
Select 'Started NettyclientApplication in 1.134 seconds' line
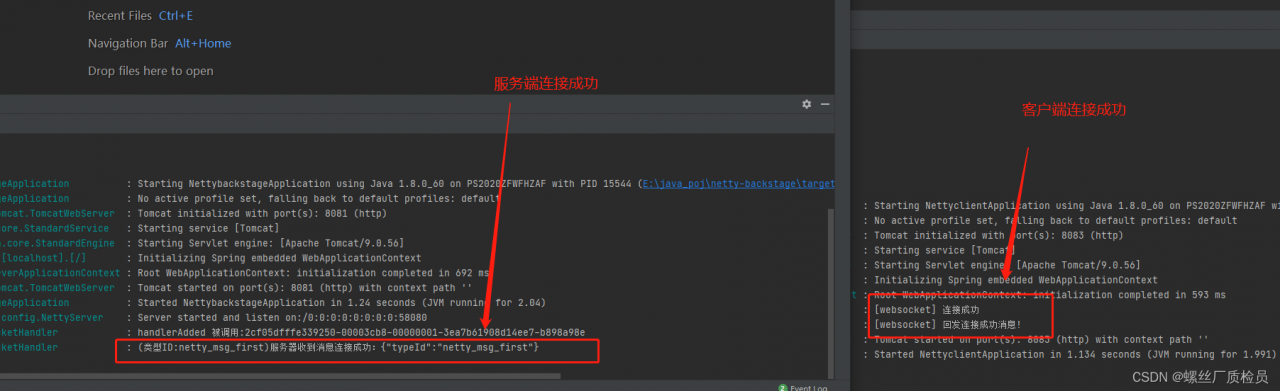pos(1071,354)
